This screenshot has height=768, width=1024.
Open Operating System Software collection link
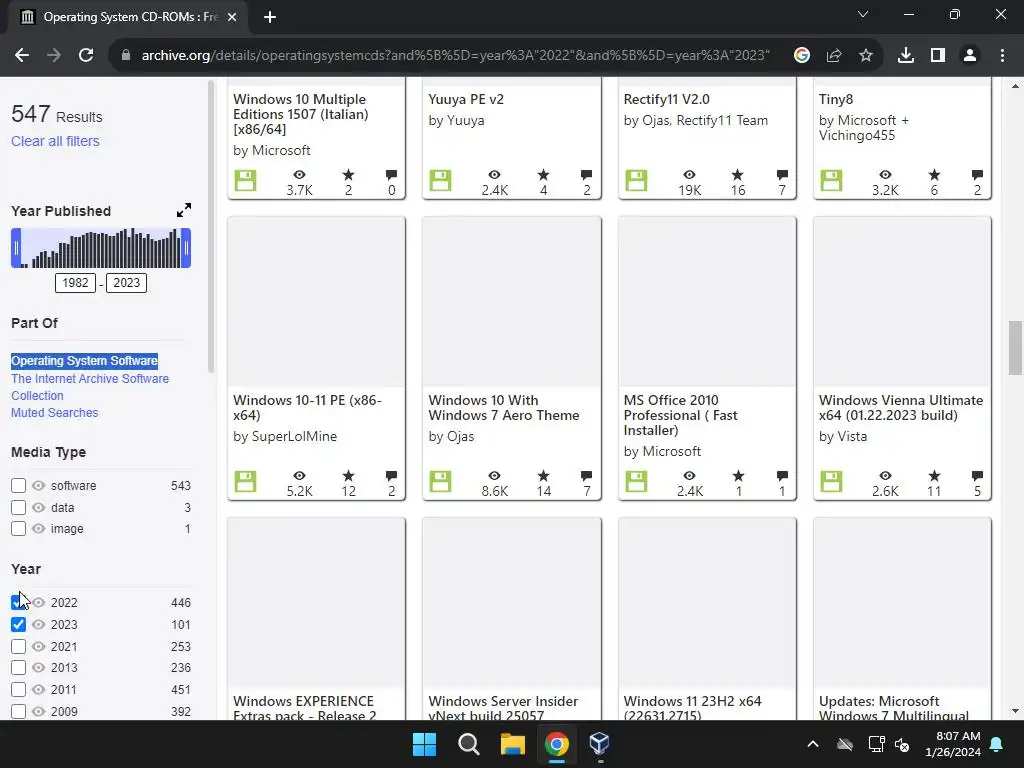(84, 360)
